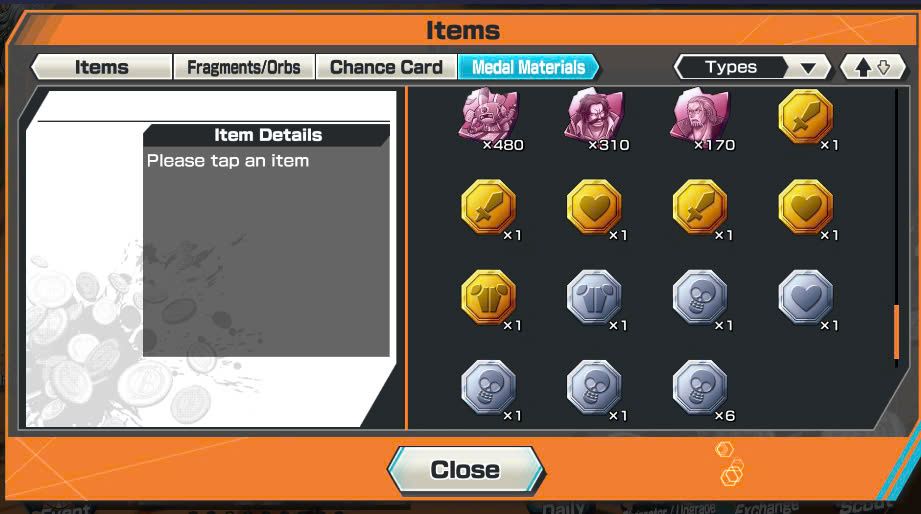Tap the pink character fragment with x310
The height and width of the screenshot is (514, 921).
tap(594, 116)
